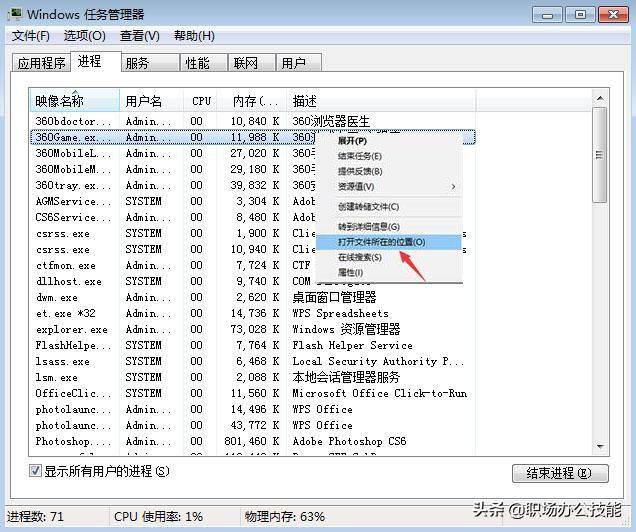Select the 360MobileL process row
The height and width of the screenshot is (532, 636).
(x=253, y=153)
